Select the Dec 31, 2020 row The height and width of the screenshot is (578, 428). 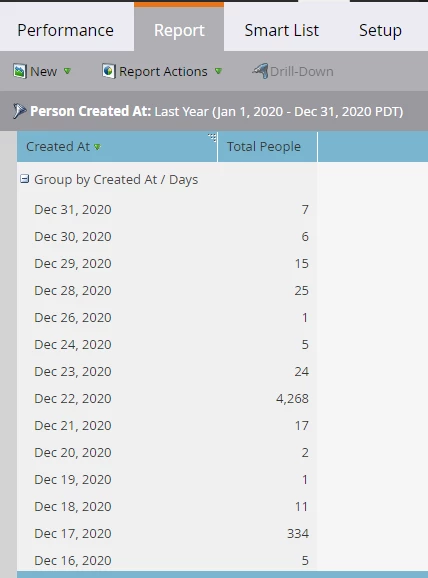[x=167, y=209]
